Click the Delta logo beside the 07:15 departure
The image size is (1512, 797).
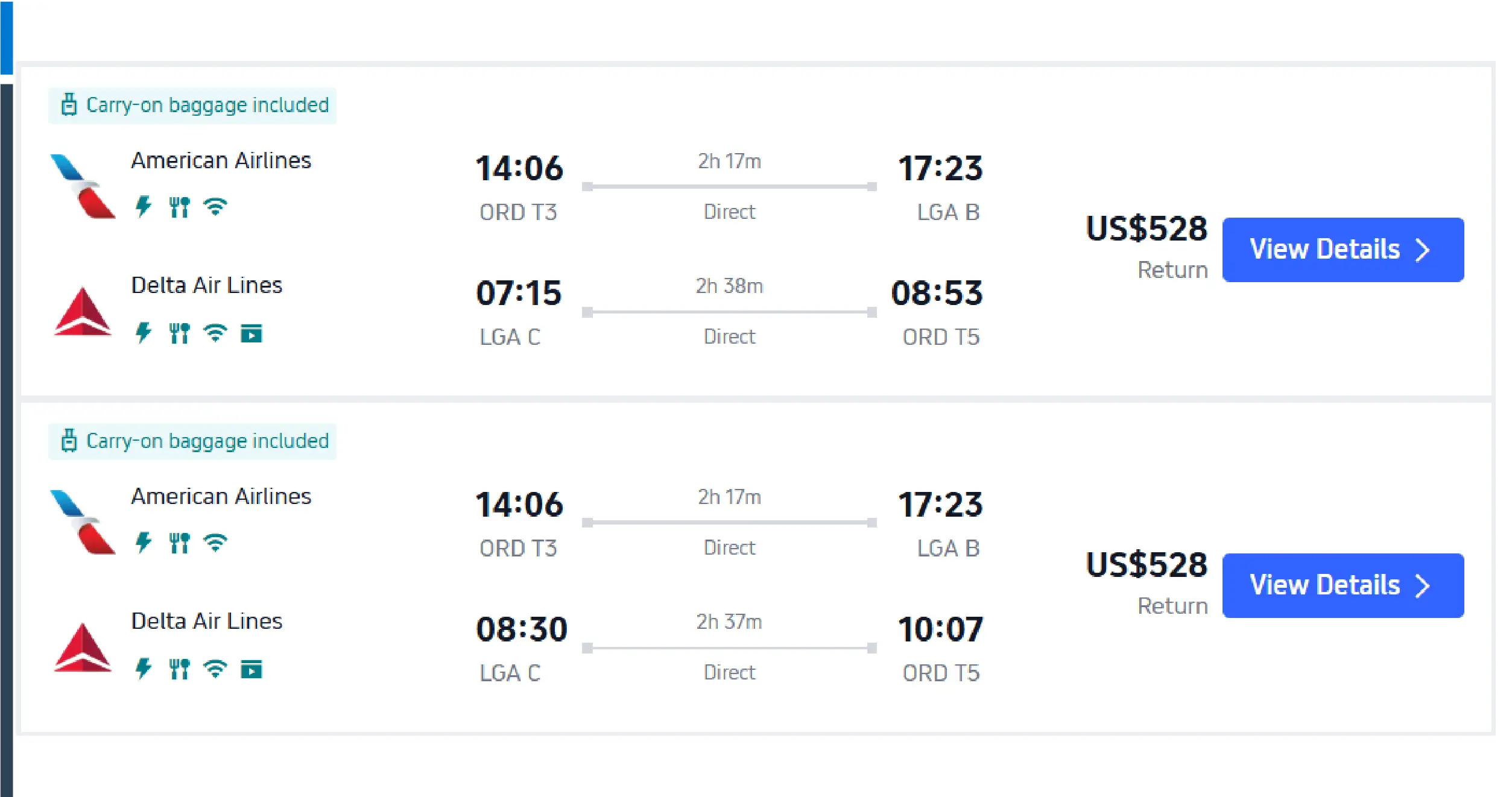tap(83, 312)
